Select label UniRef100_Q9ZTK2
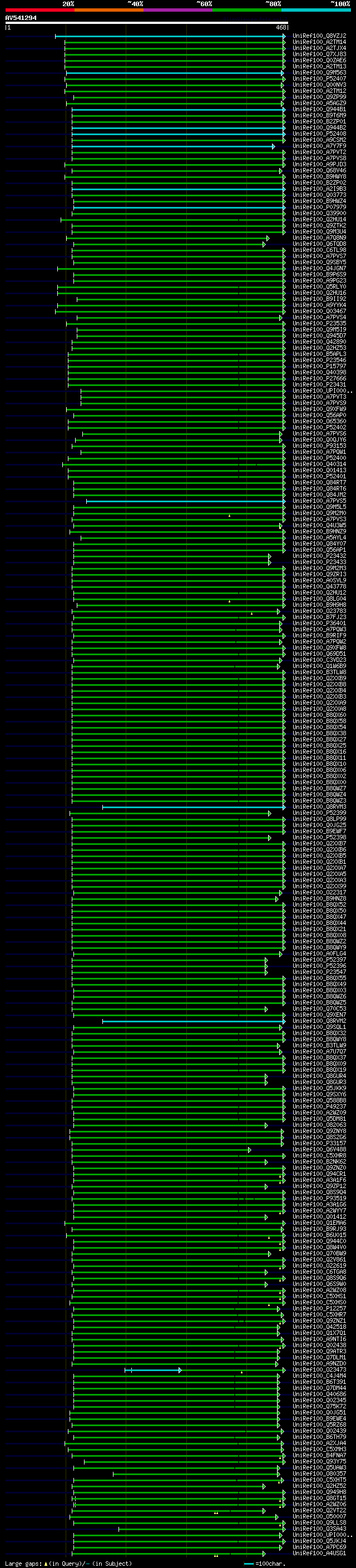Screen dimensions: 356x1568 tap(319, 226)
